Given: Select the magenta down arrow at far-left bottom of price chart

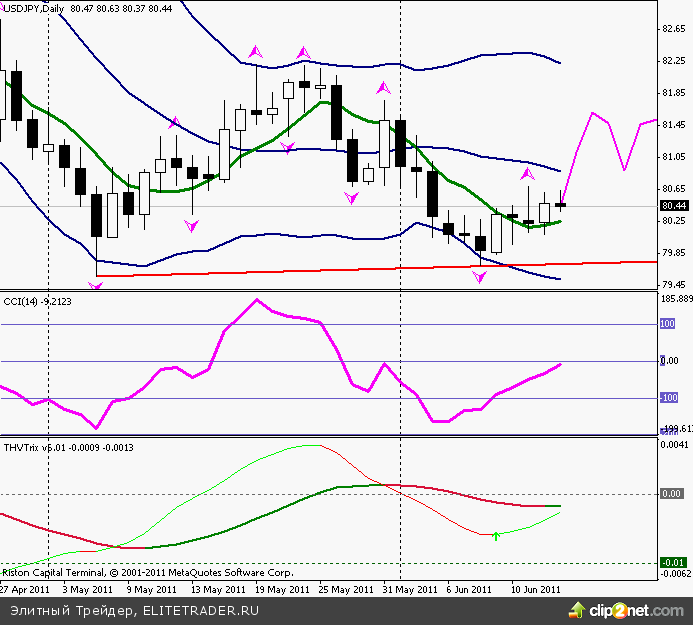Looking at the screenshot, I should click(x=96, y=286).
